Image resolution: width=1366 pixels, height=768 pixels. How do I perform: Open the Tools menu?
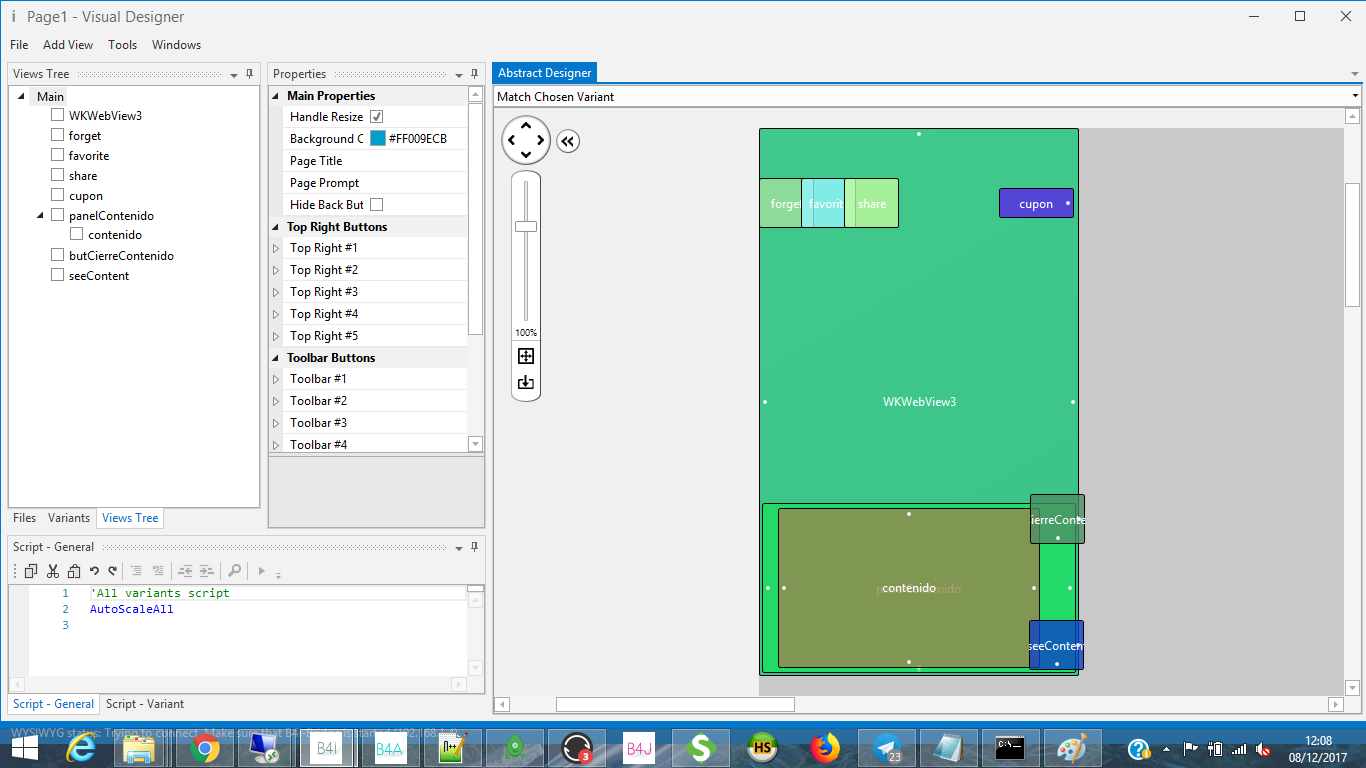point(123,45)
